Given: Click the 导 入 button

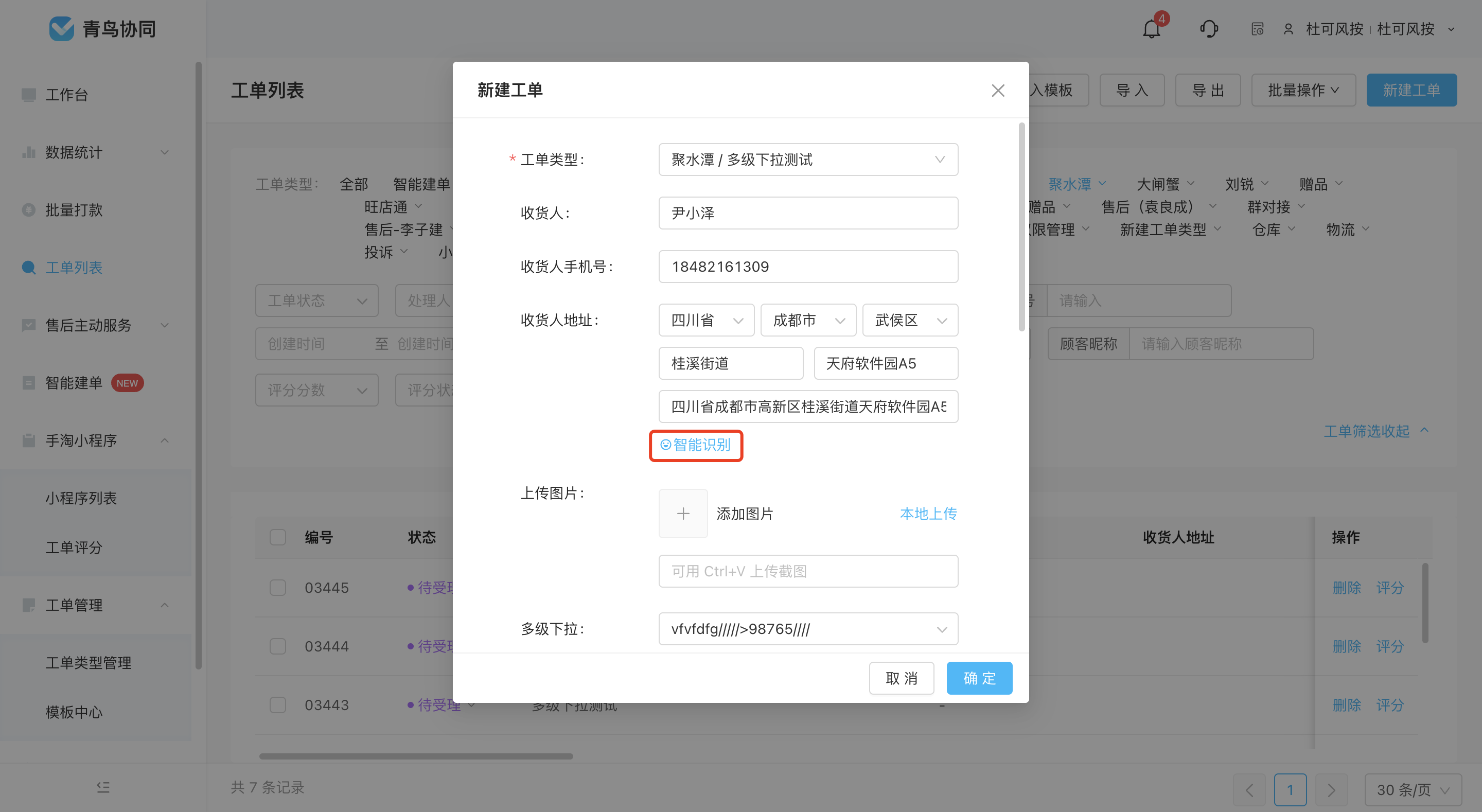Looking at the screenshot, I should pyautogui.click(x=1132, y=91).
